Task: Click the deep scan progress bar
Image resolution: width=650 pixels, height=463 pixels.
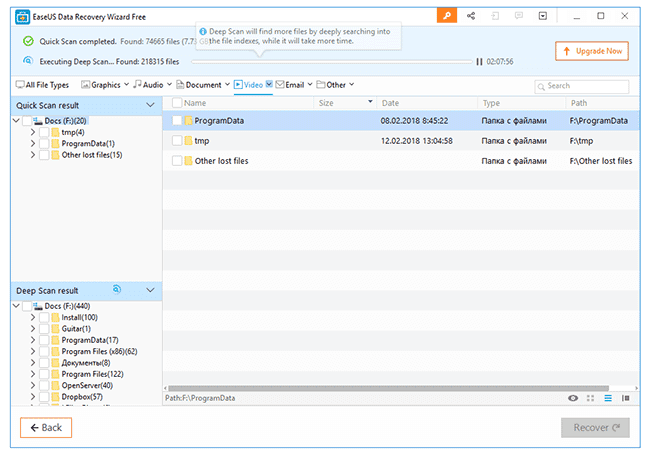Action: [x=332, y=61]
